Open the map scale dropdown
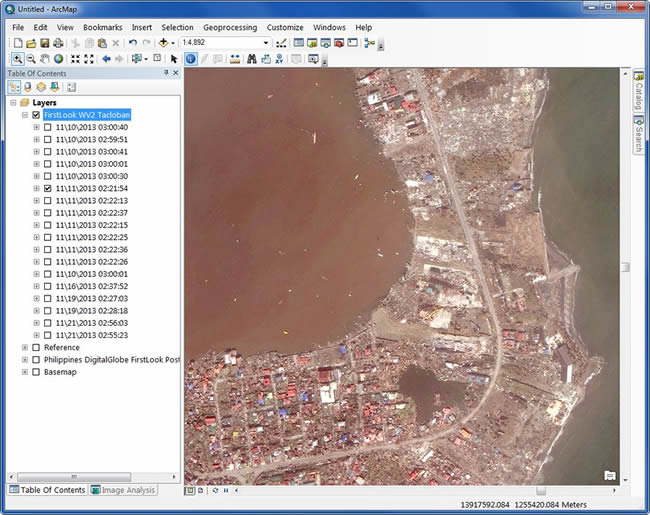Image resolution: width=650 pixels, height=515 pixels. (266, 43)
